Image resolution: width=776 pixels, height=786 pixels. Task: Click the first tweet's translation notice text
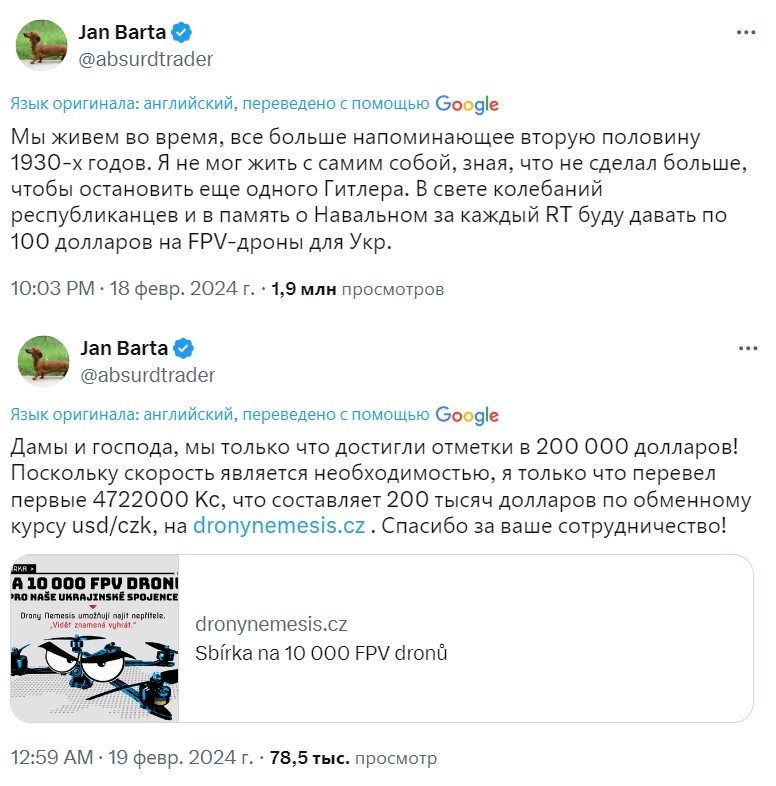pos(220,104)
